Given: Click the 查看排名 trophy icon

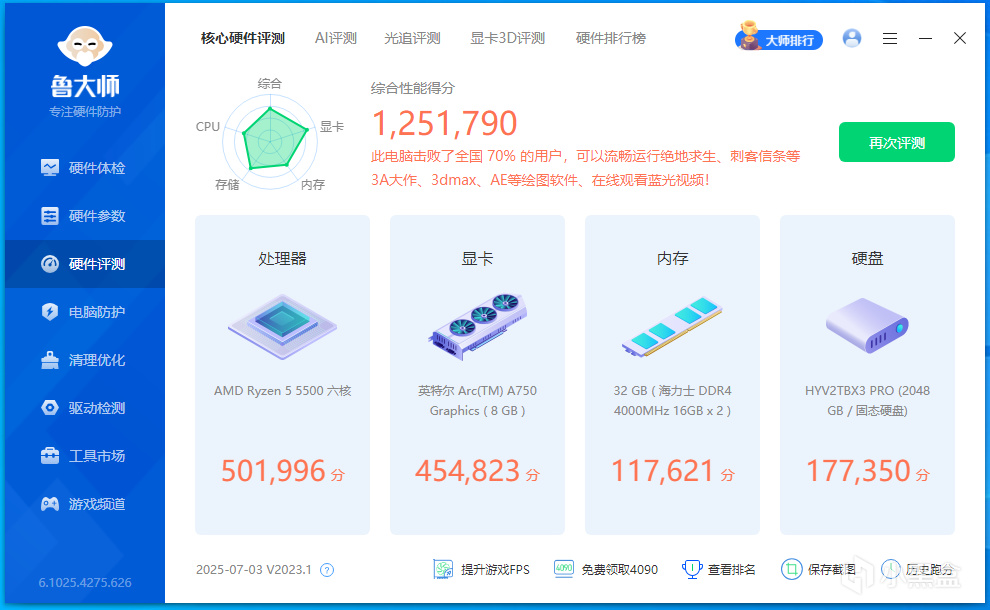Looking at the screenshot, I should tap(692, 570).
